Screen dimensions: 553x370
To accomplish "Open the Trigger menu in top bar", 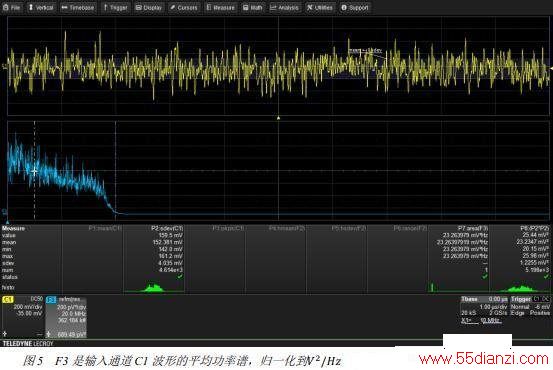I will pos(115,7).
